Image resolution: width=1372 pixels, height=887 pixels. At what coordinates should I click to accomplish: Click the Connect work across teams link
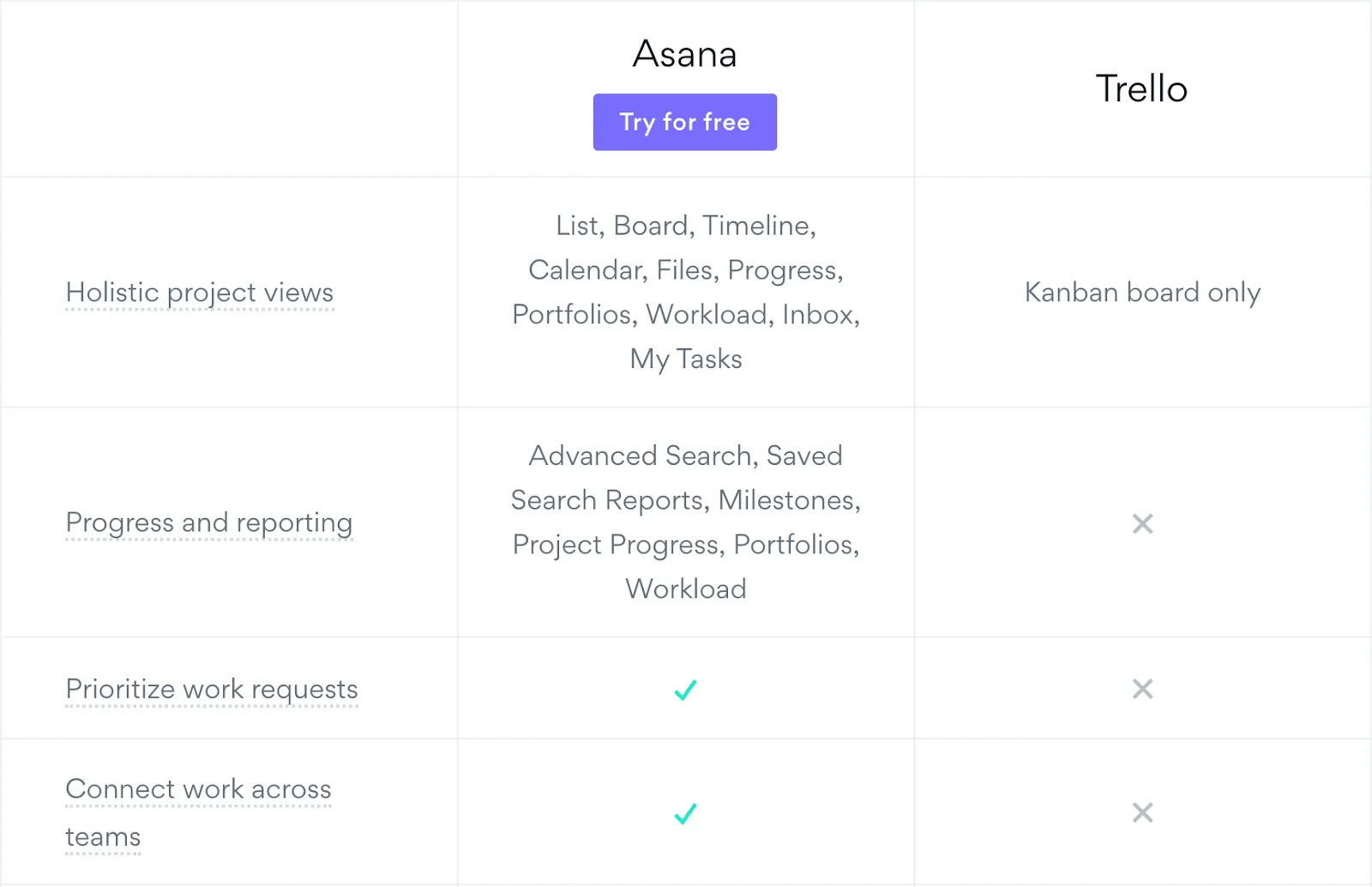pos(198,789)
